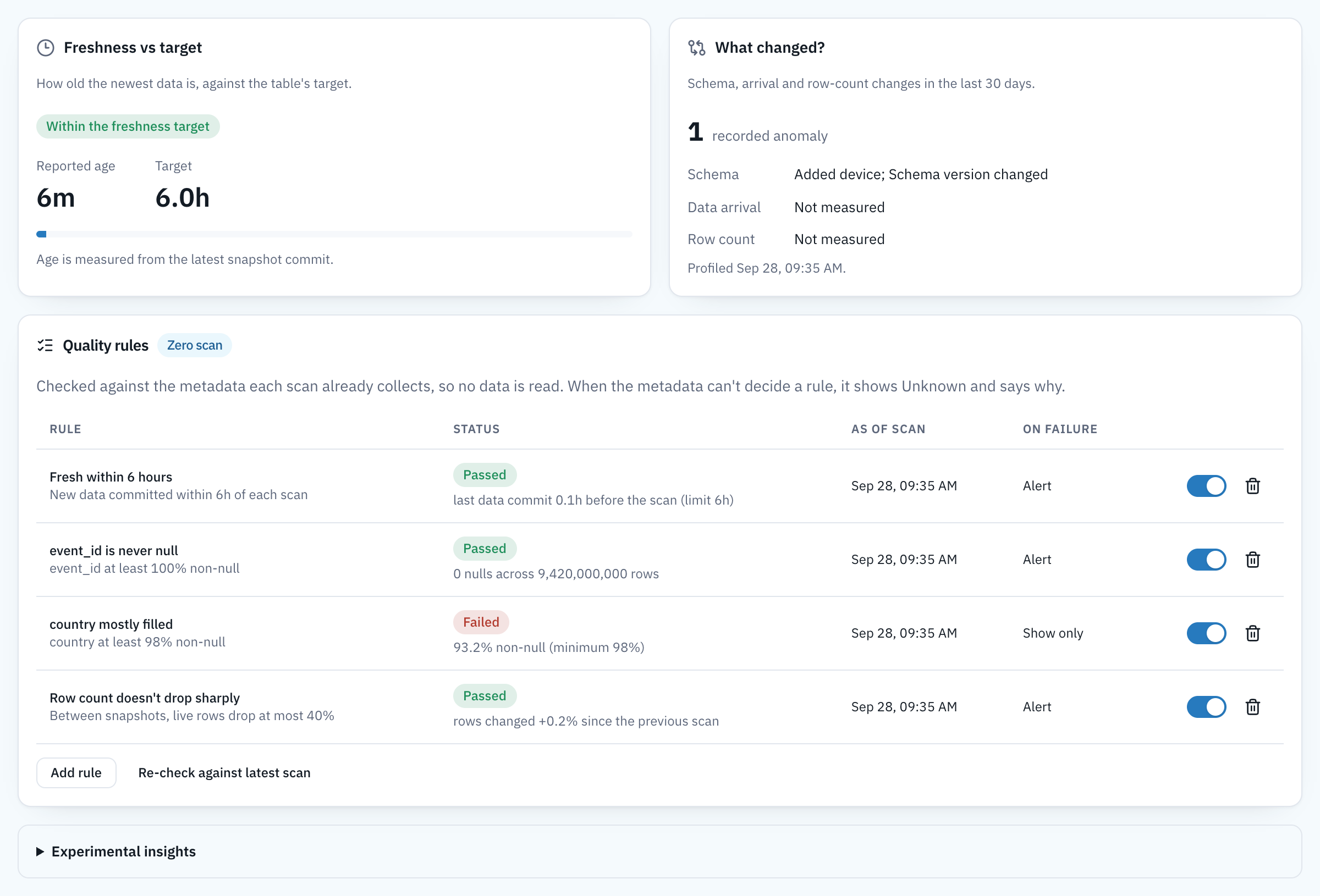Image resolution: width=1320 pixels, height=896 pixels.
Task: Click the Add rule button
Action: point(76,773)
